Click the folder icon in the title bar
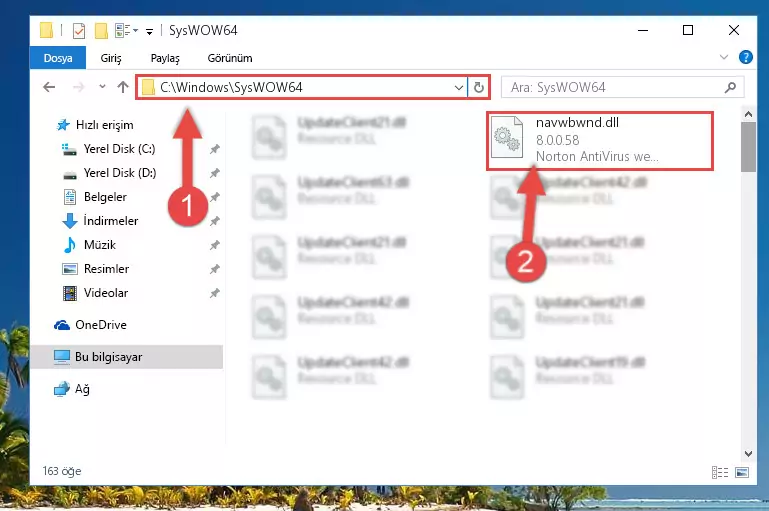The width and height of the screenshot is (769, 511). [47, 30]
